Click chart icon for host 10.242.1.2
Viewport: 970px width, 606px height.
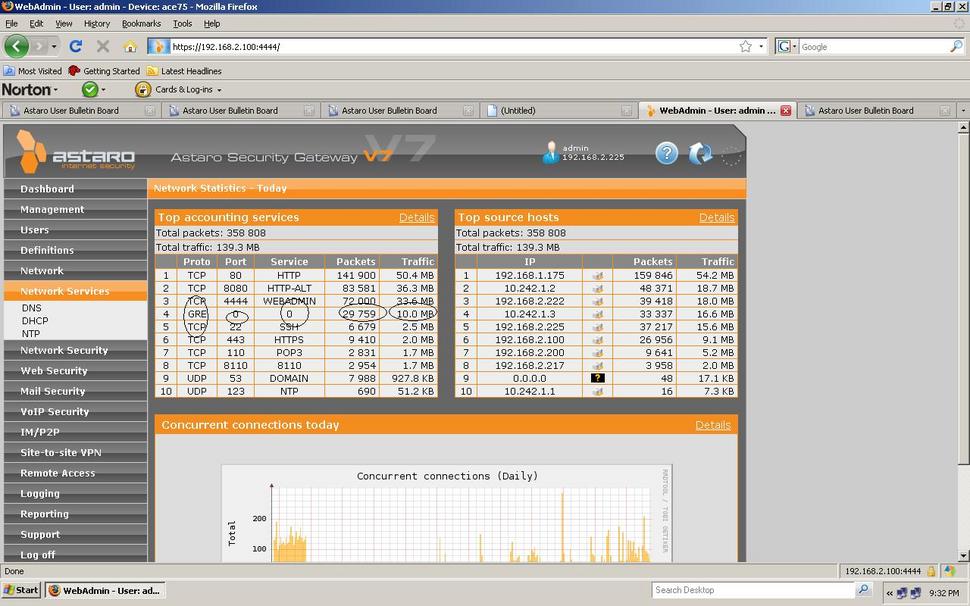tap(598, 289)
